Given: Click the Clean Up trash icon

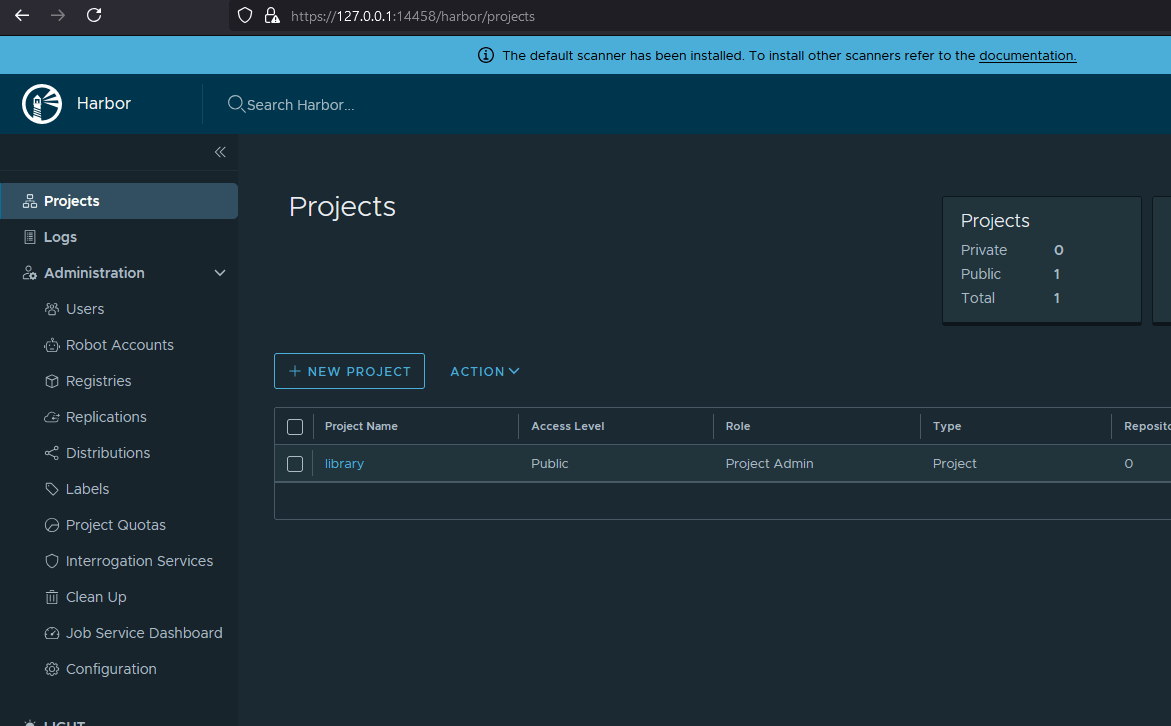Looking at the screenshot, I should tap(52, 597).
